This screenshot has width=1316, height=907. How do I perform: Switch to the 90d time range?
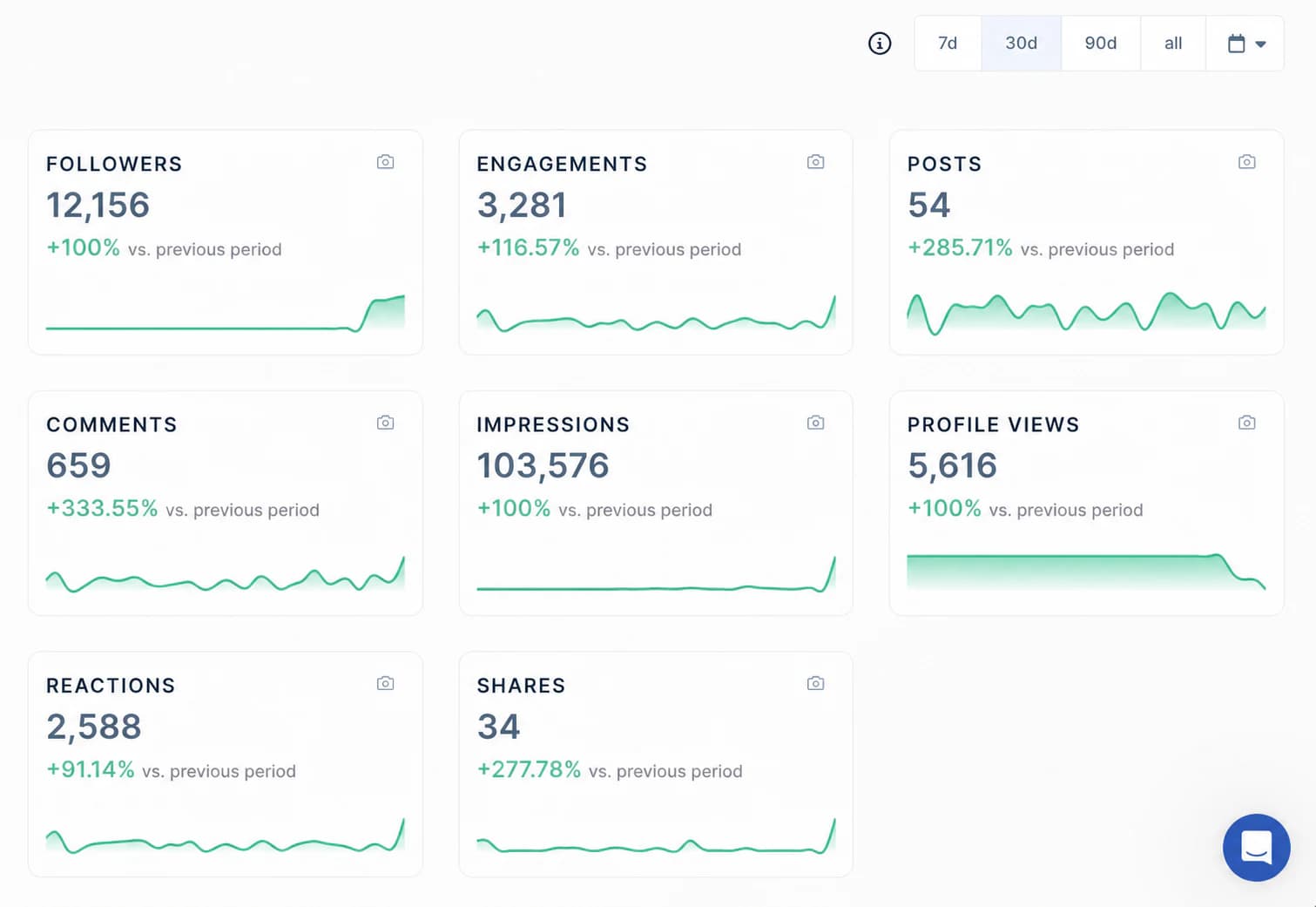tap(1101, 43)
